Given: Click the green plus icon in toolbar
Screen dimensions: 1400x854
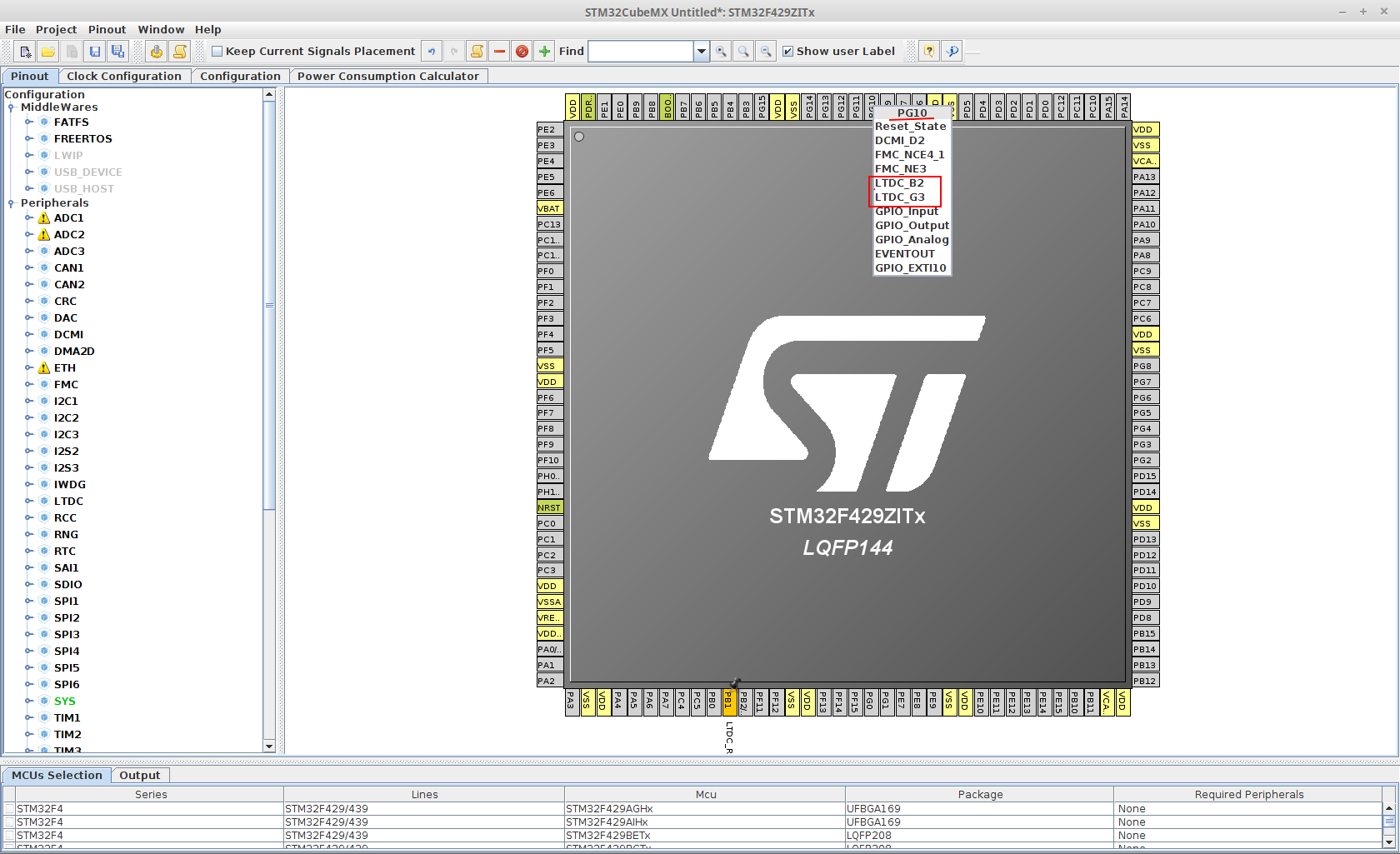Looking at the screenshot, I should pyautogui.click(x=544, y=52).
